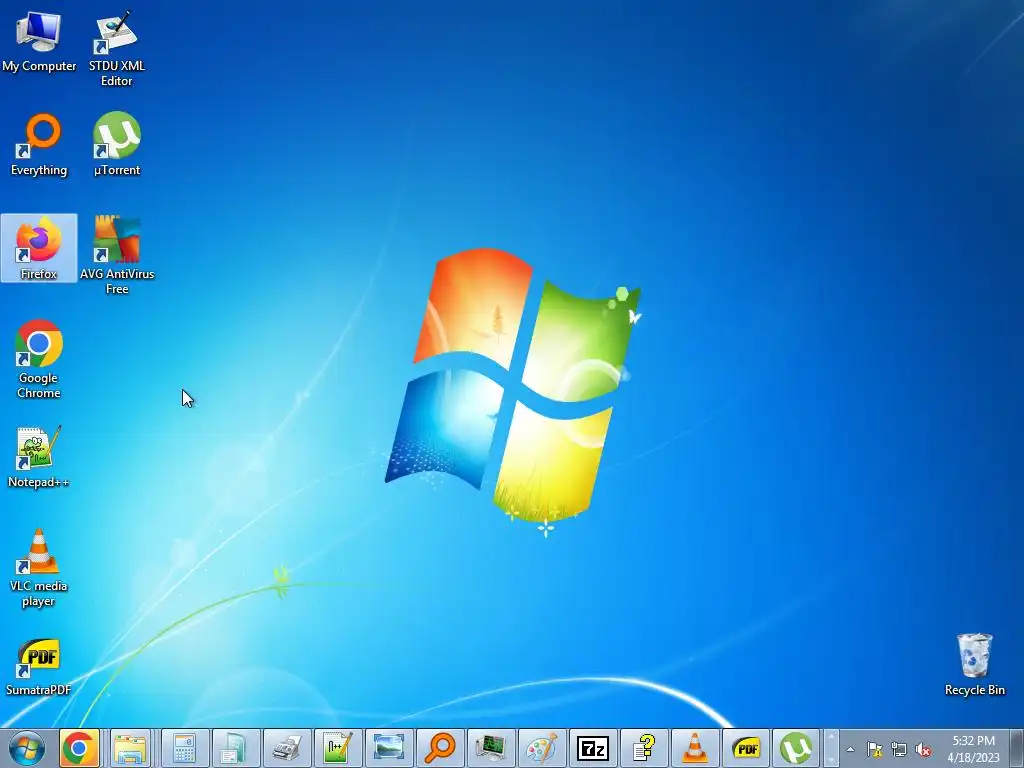Viewport: 1024px width, 768px height.
Task: Select the Recycle Bin icon
Action: pyautogui.click(x=974, y=664)
